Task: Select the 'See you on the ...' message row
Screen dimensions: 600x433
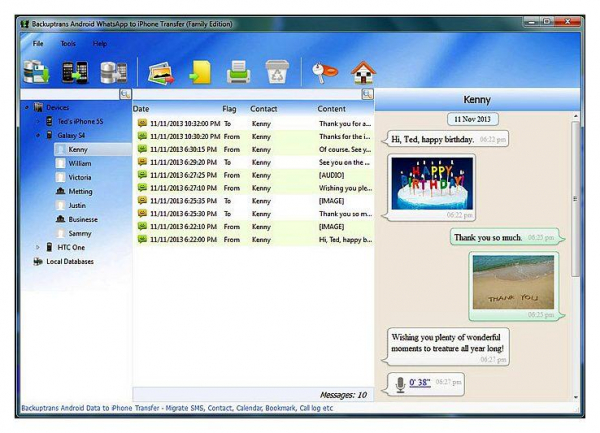Action: coord(253,162)
